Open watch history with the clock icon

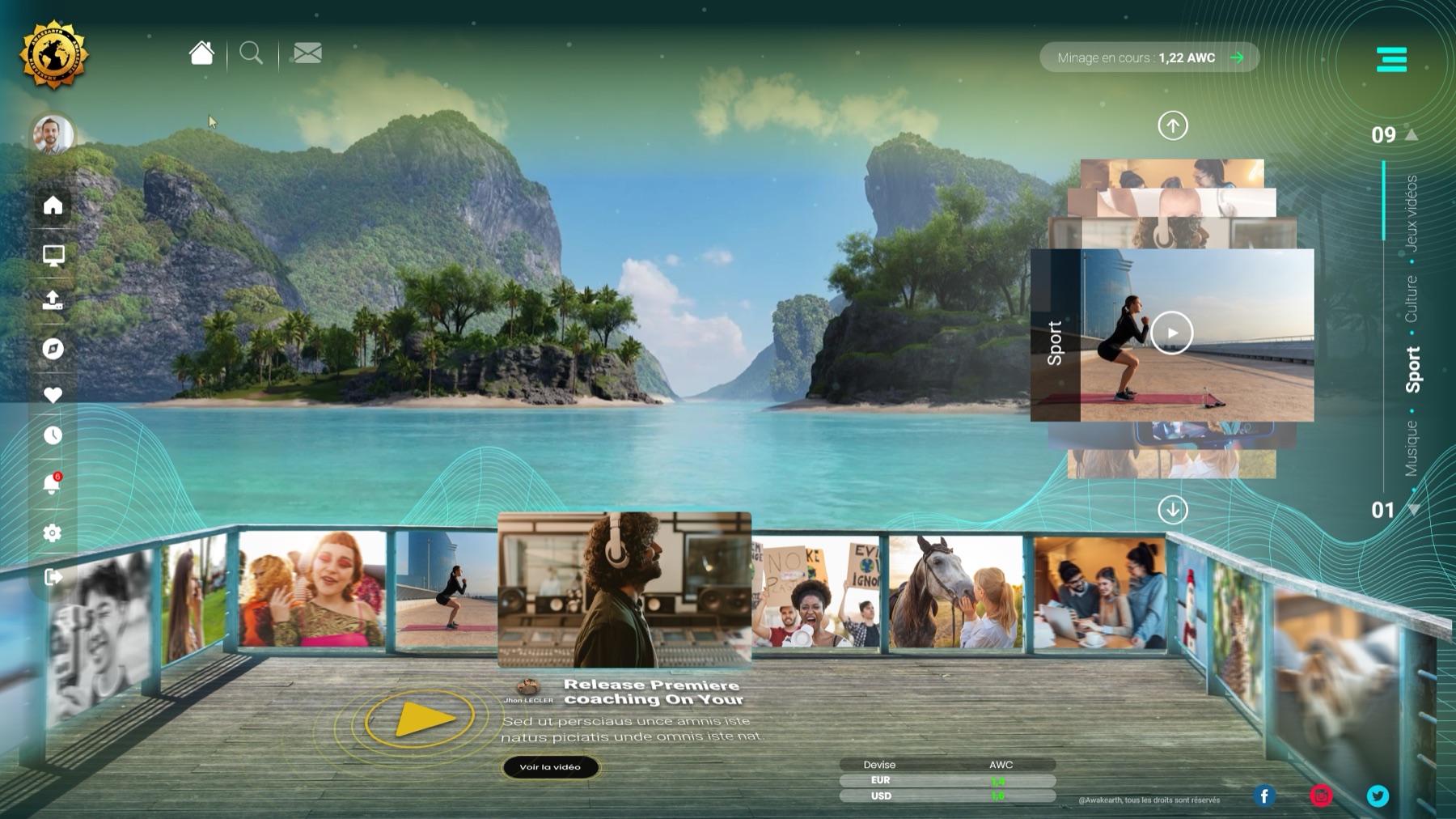pos(53,435)
